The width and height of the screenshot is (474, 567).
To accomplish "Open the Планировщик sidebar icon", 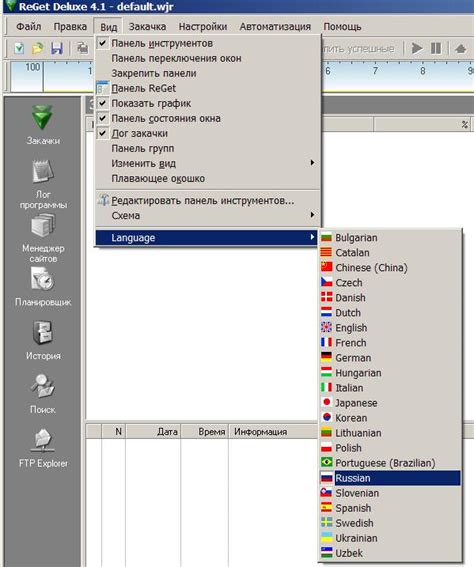I will click(x=43, y=287).
